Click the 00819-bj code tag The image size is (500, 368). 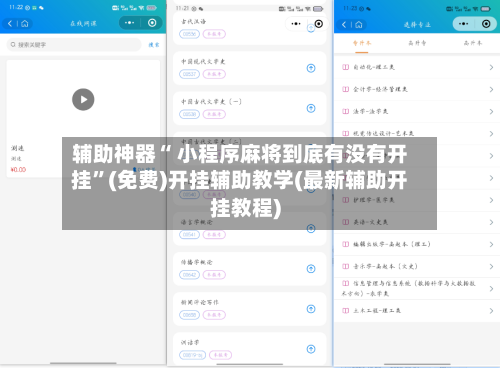click(193, 355)
